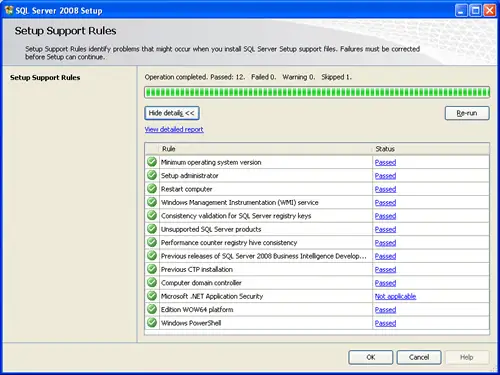The image size is (500, 375).
Task: Open Passed status for Performance counter registry hive
Action: [x=385, y=243]
